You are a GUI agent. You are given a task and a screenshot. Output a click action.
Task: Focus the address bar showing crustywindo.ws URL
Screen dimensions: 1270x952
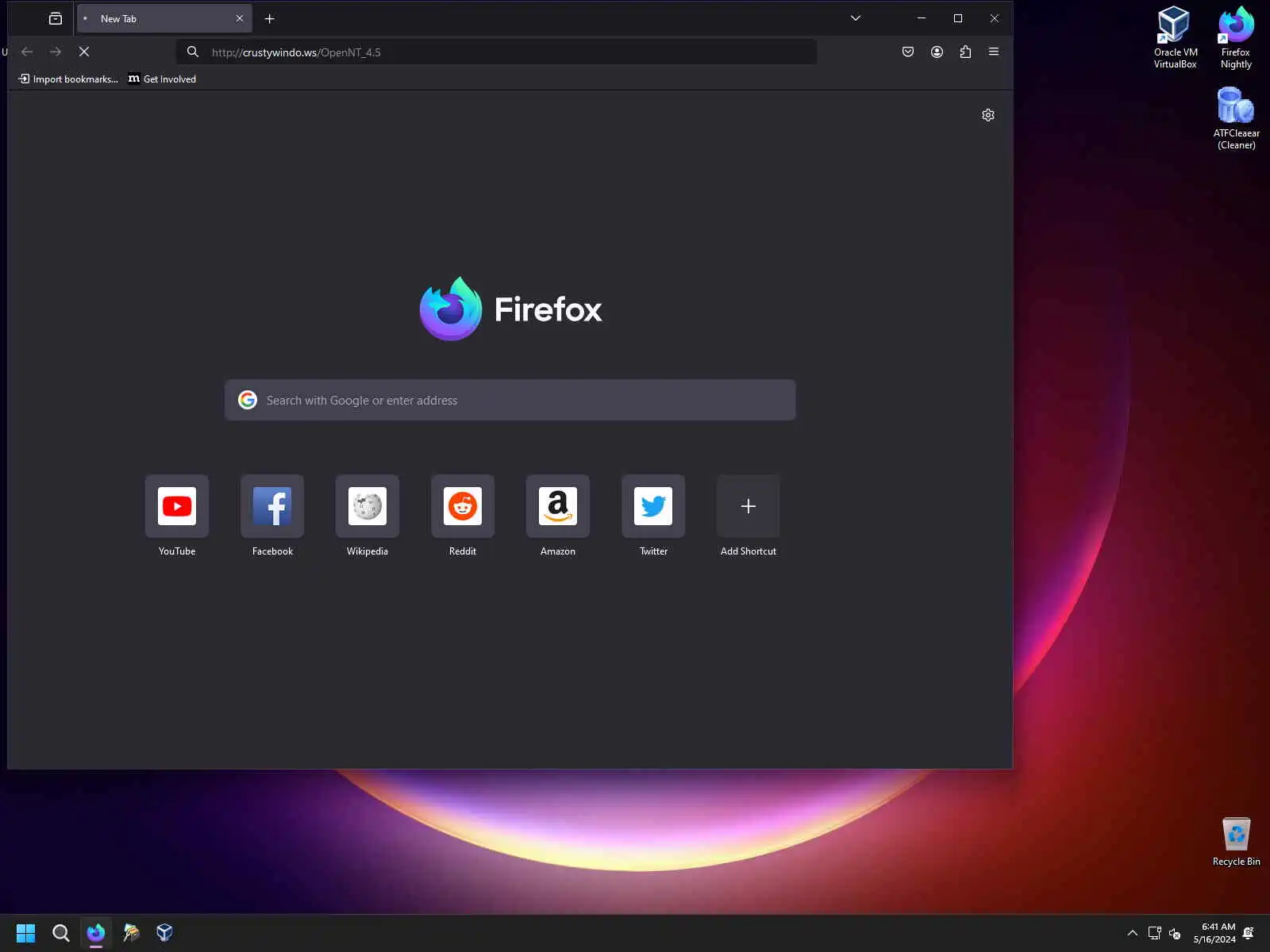point(497,52)
